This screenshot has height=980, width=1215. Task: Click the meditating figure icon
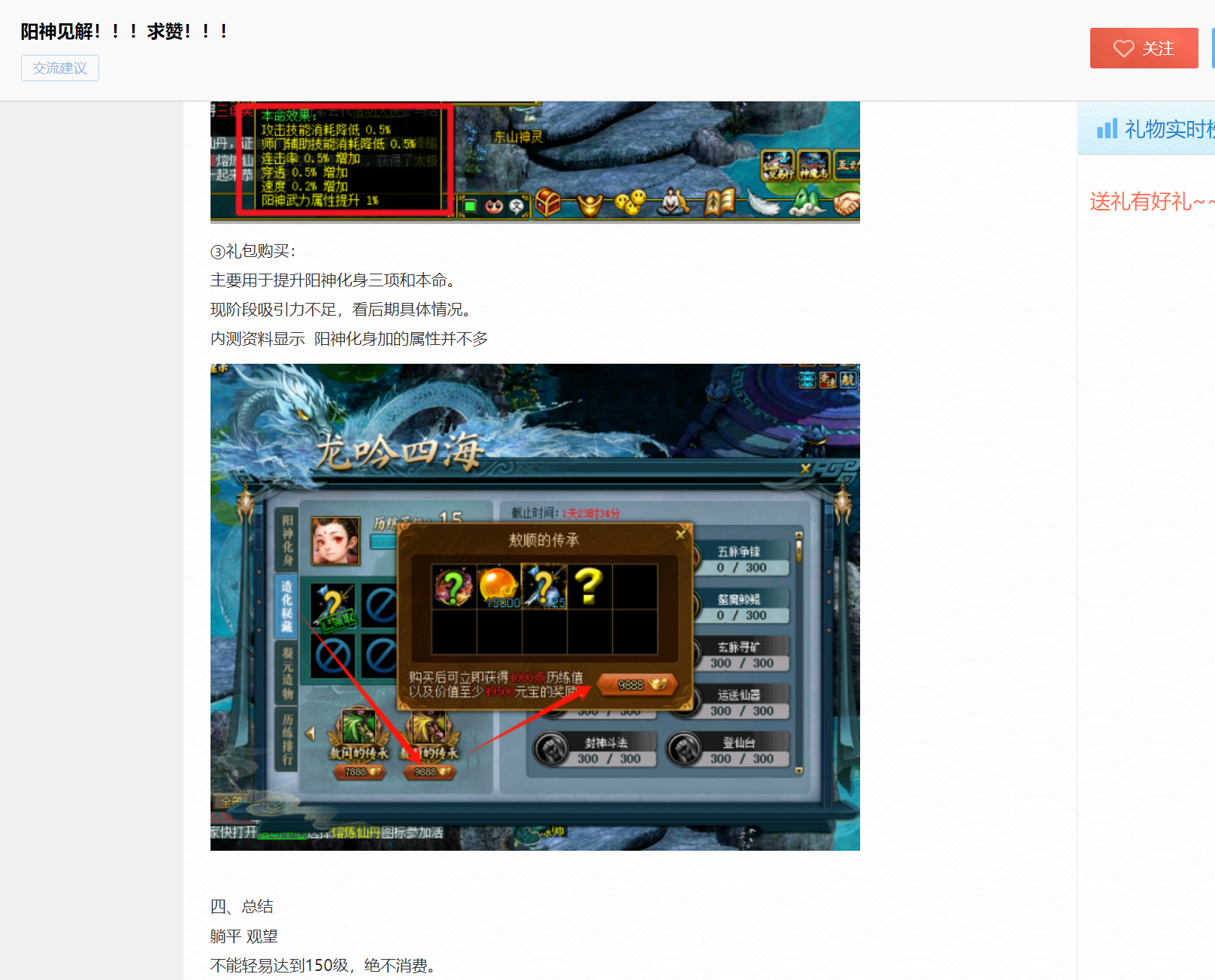coord(674,201)
